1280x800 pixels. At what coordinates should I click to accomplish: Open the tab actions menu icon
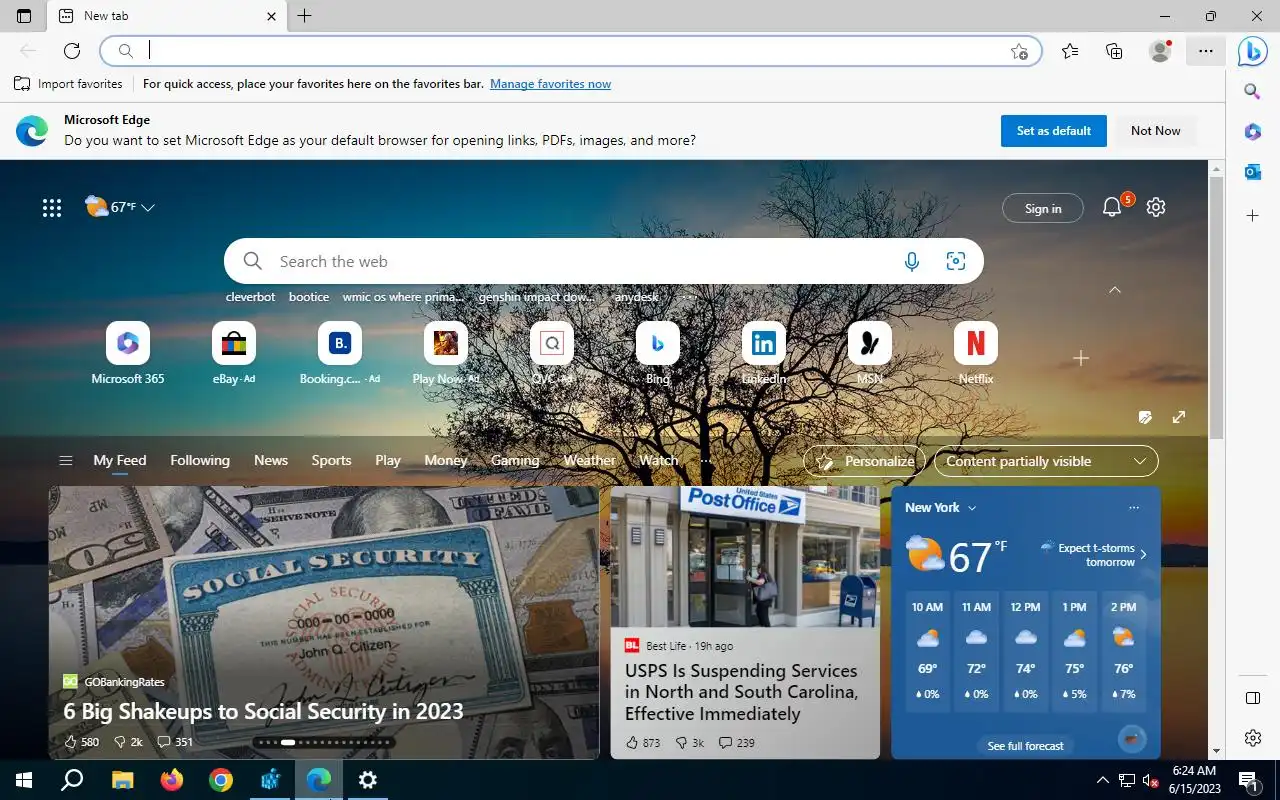pyautogui.click(x=24, y=16)
